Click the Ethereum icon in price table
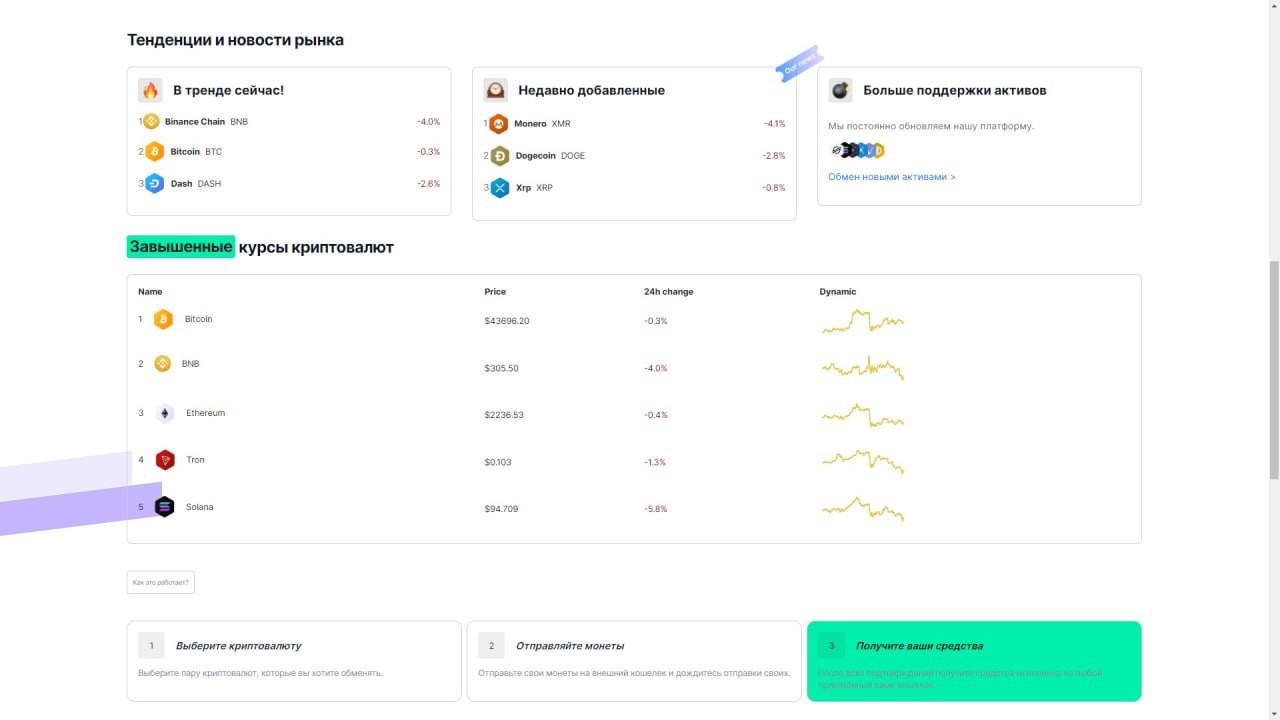Image resolution: width=1280 pixels, height=720 pixels. coord(165,413)
